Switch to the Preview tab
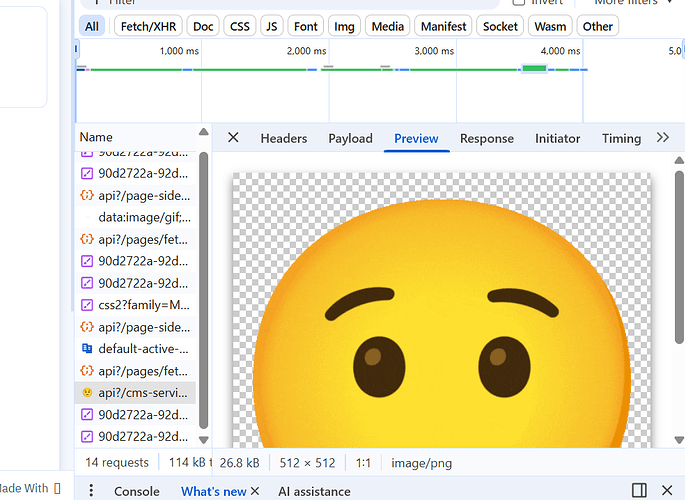 point(416,138)
